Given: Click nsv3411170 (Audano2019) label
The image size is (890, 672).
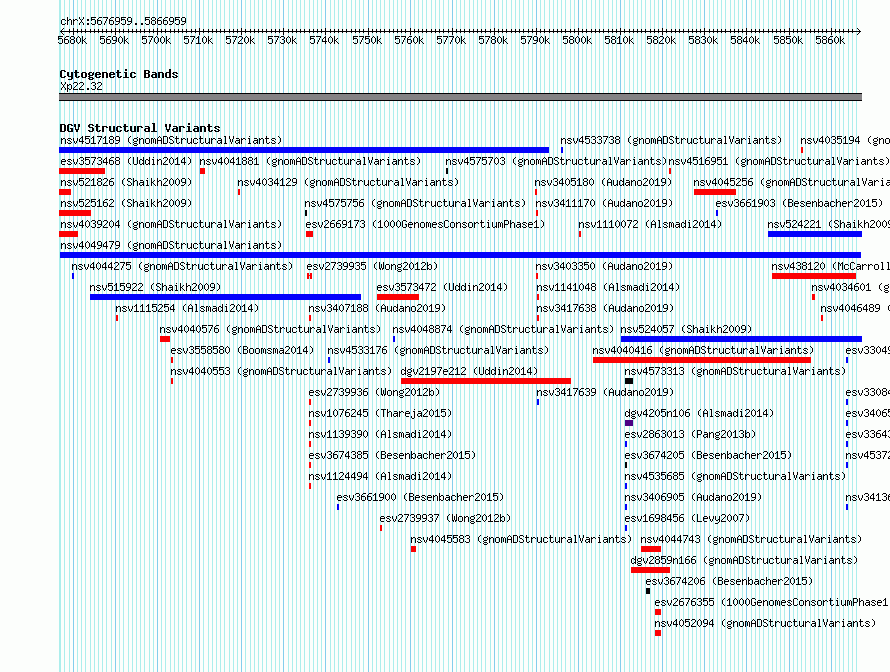Looking at the screenshot, I should pyautogui.click(x=604, y=203).
